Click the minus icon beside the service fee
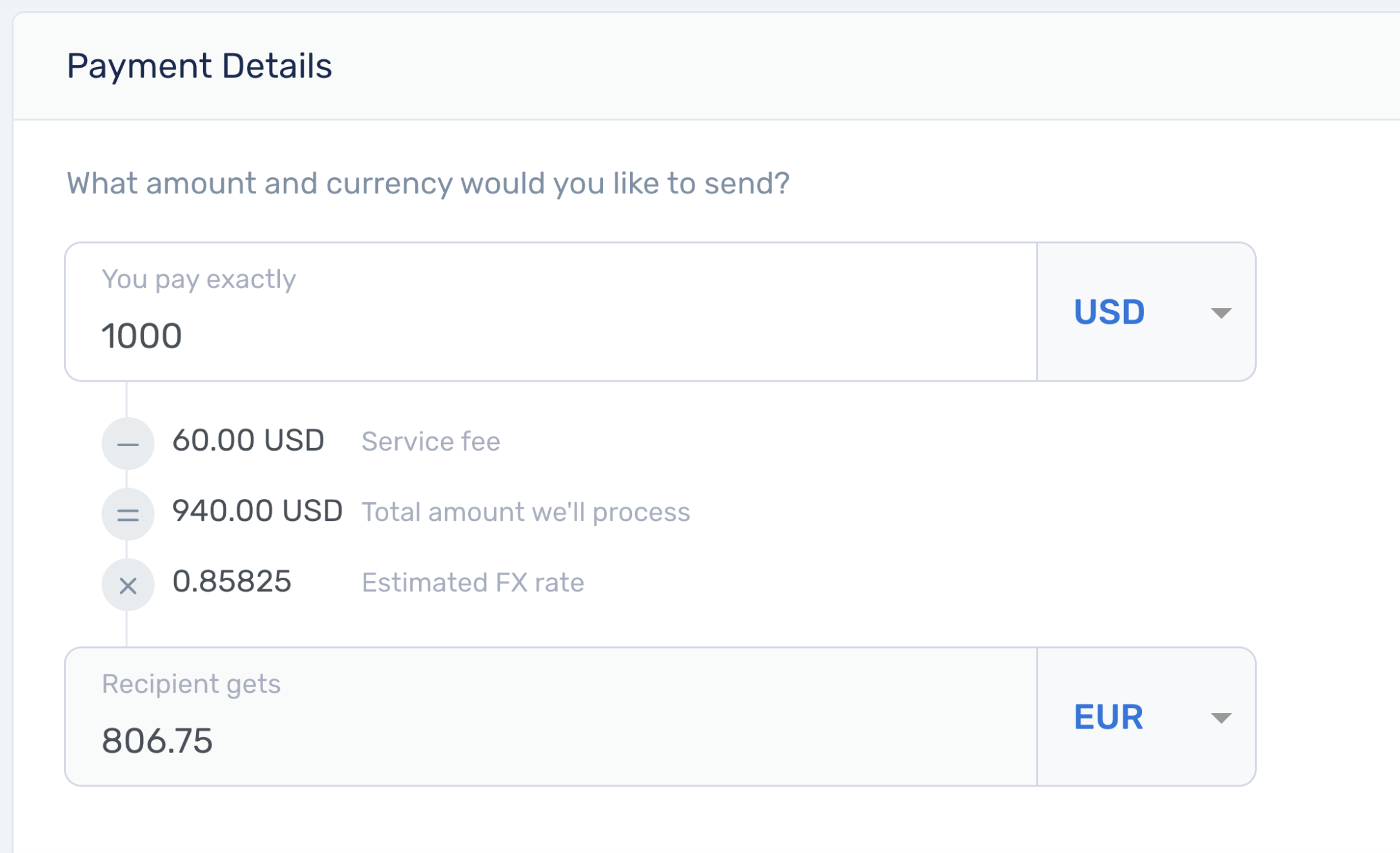Screen dimensions: 1400x853 coord(128,442)
